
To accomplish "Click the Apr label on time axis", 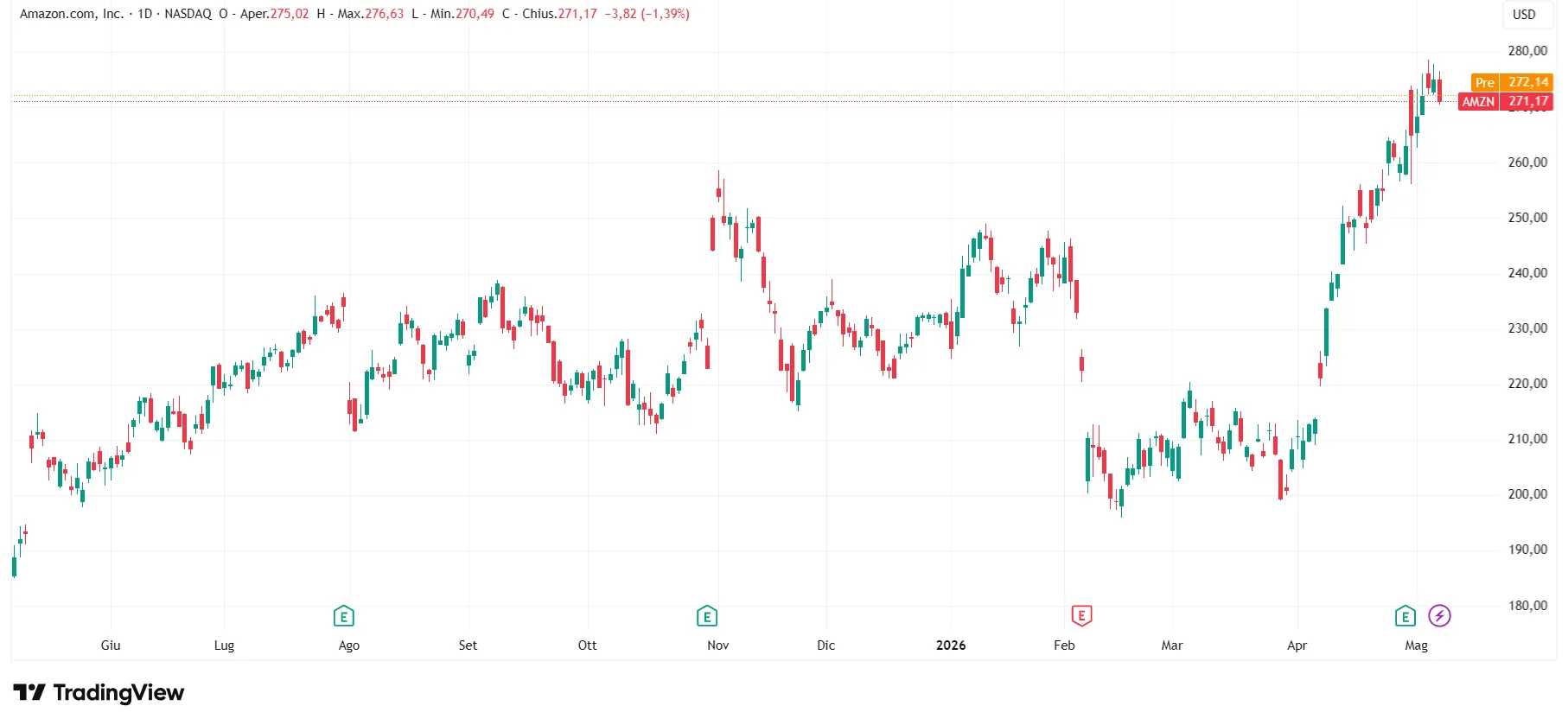I will coord(1297,646).
